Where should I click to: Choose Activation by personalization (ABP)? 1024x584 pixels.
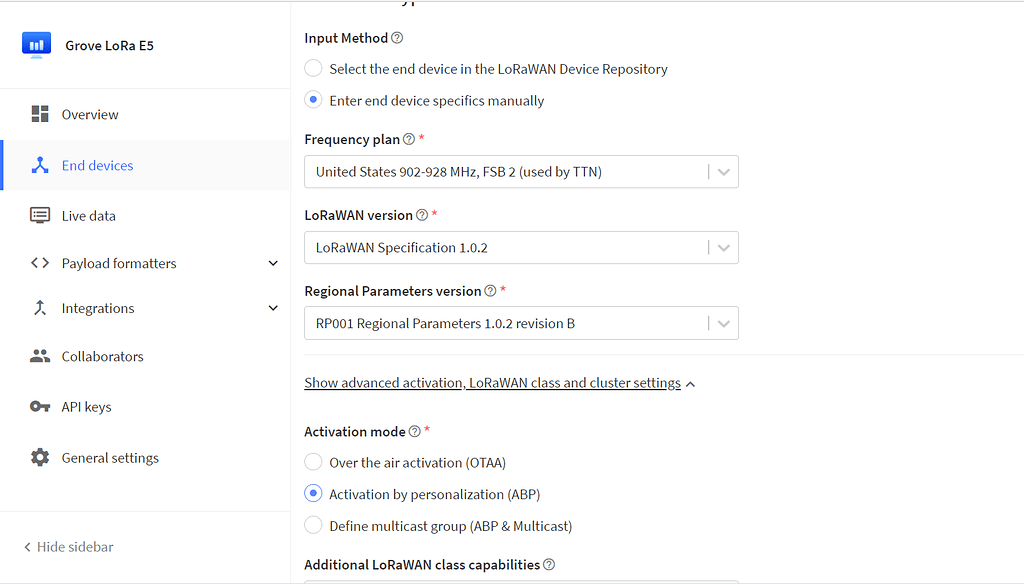311,493
